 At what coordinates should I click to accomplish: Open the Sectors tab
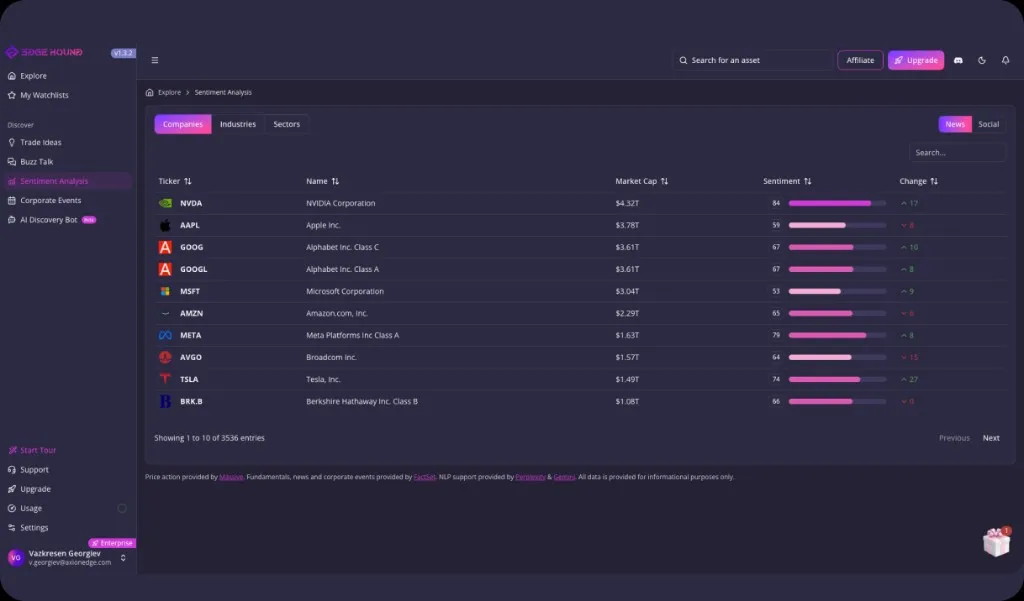click(286, 123)
